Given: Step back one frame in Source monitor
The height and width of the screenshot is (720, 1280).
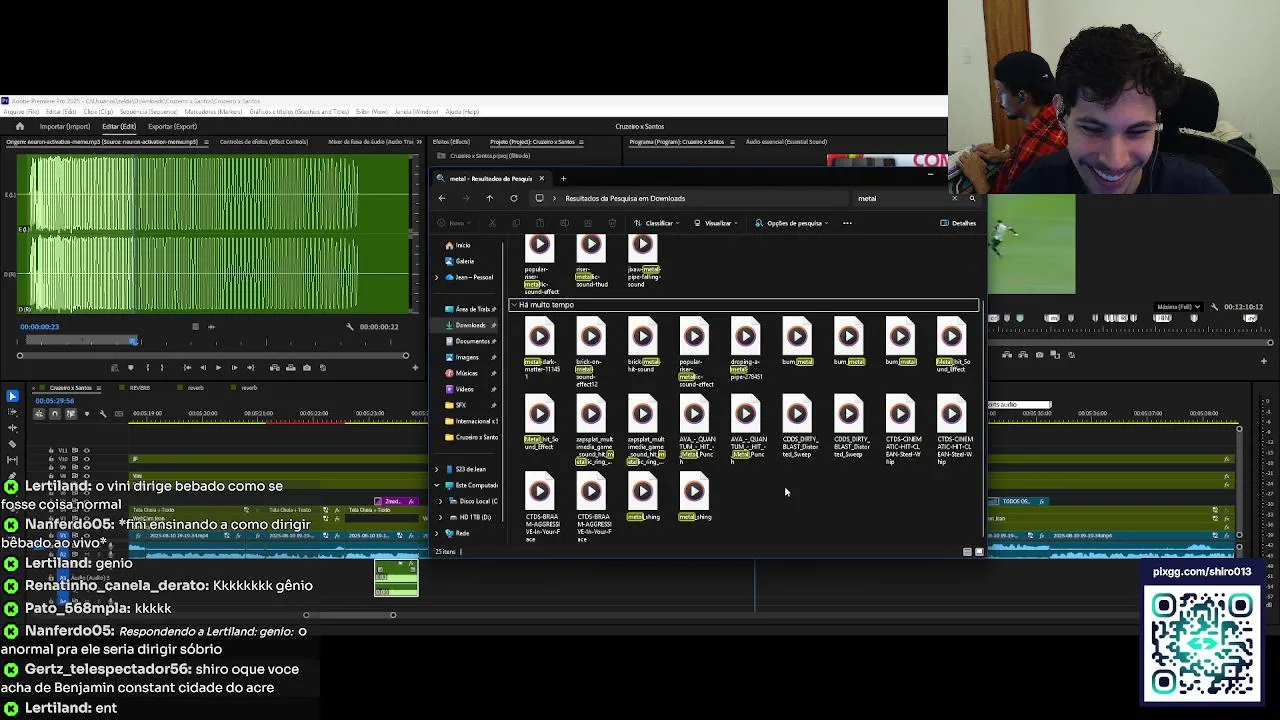Looking at the screenshot, I should 203,368.
